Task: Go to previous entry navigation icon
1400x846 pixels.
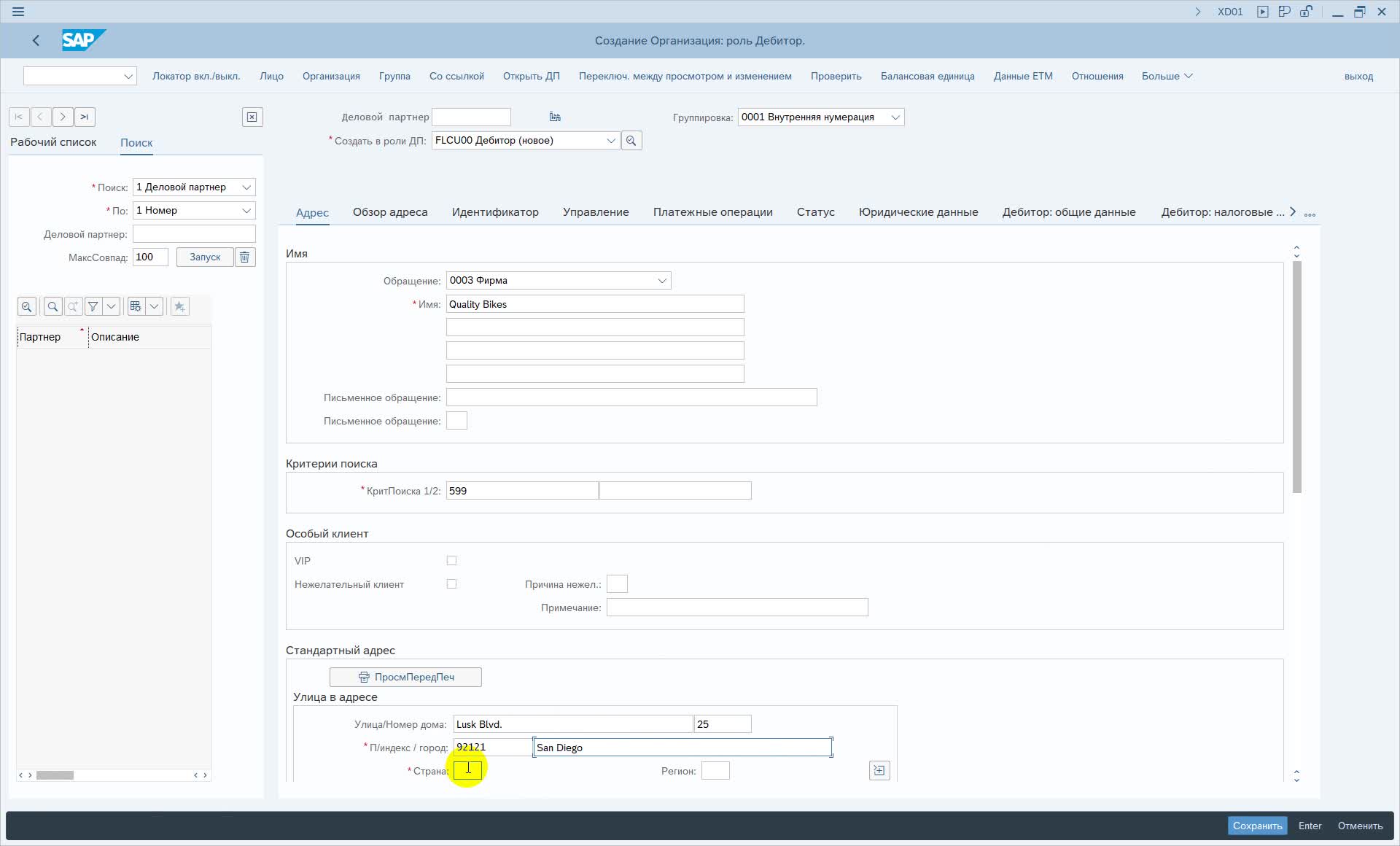Action: 41,117
